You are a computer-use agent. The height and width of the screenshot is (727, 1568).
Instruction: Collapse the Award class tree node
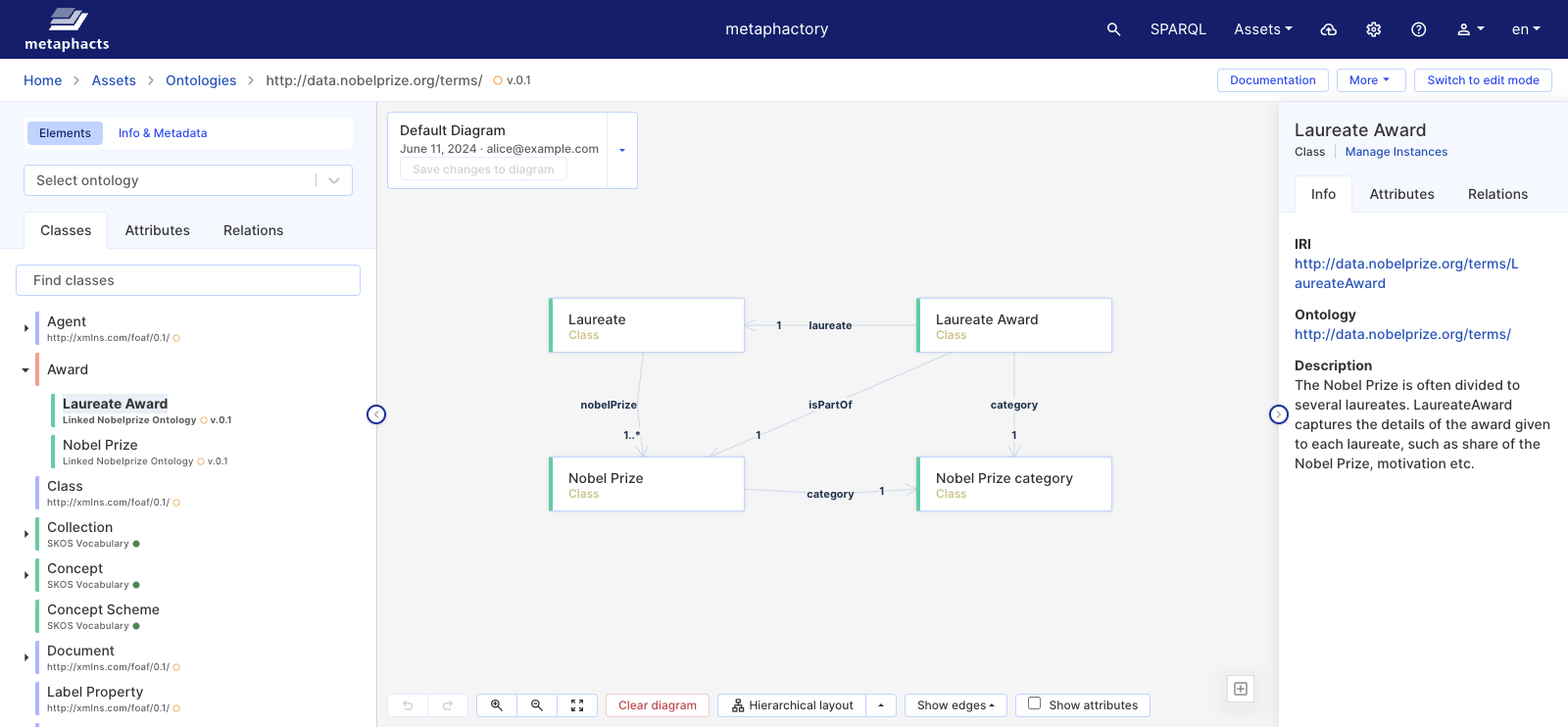(x=25, y=370)
